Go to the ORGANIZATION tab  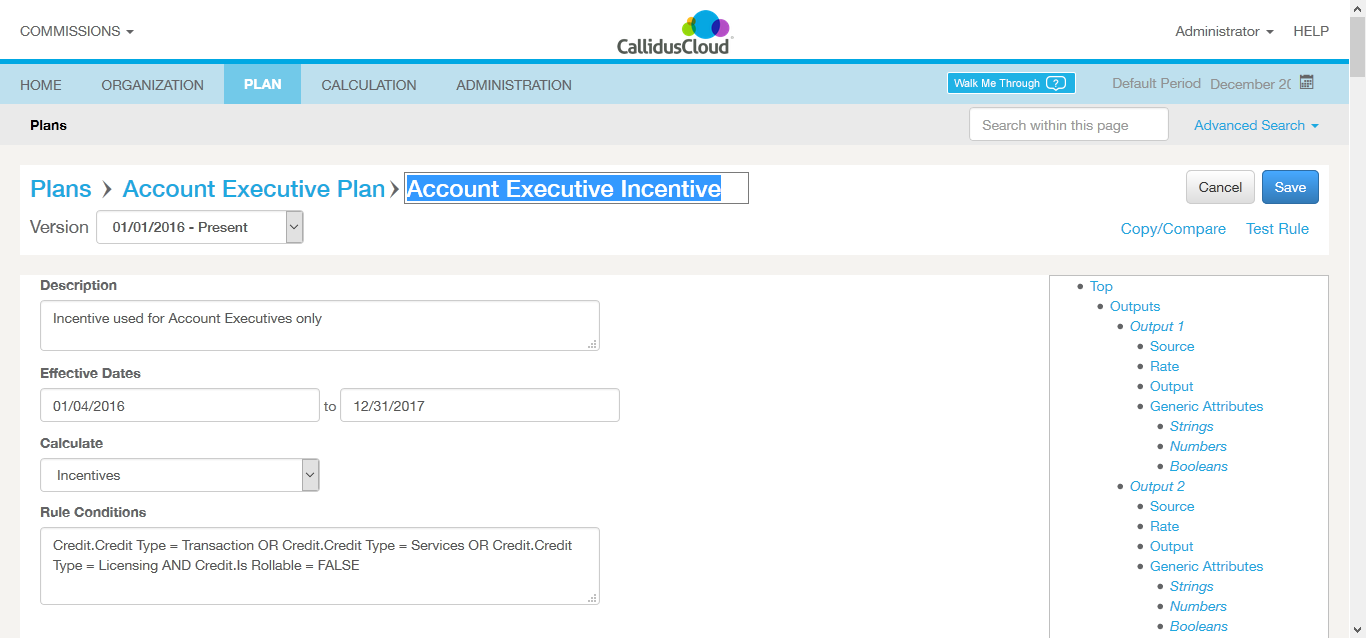pyautogui.click(x=152, y=85)
